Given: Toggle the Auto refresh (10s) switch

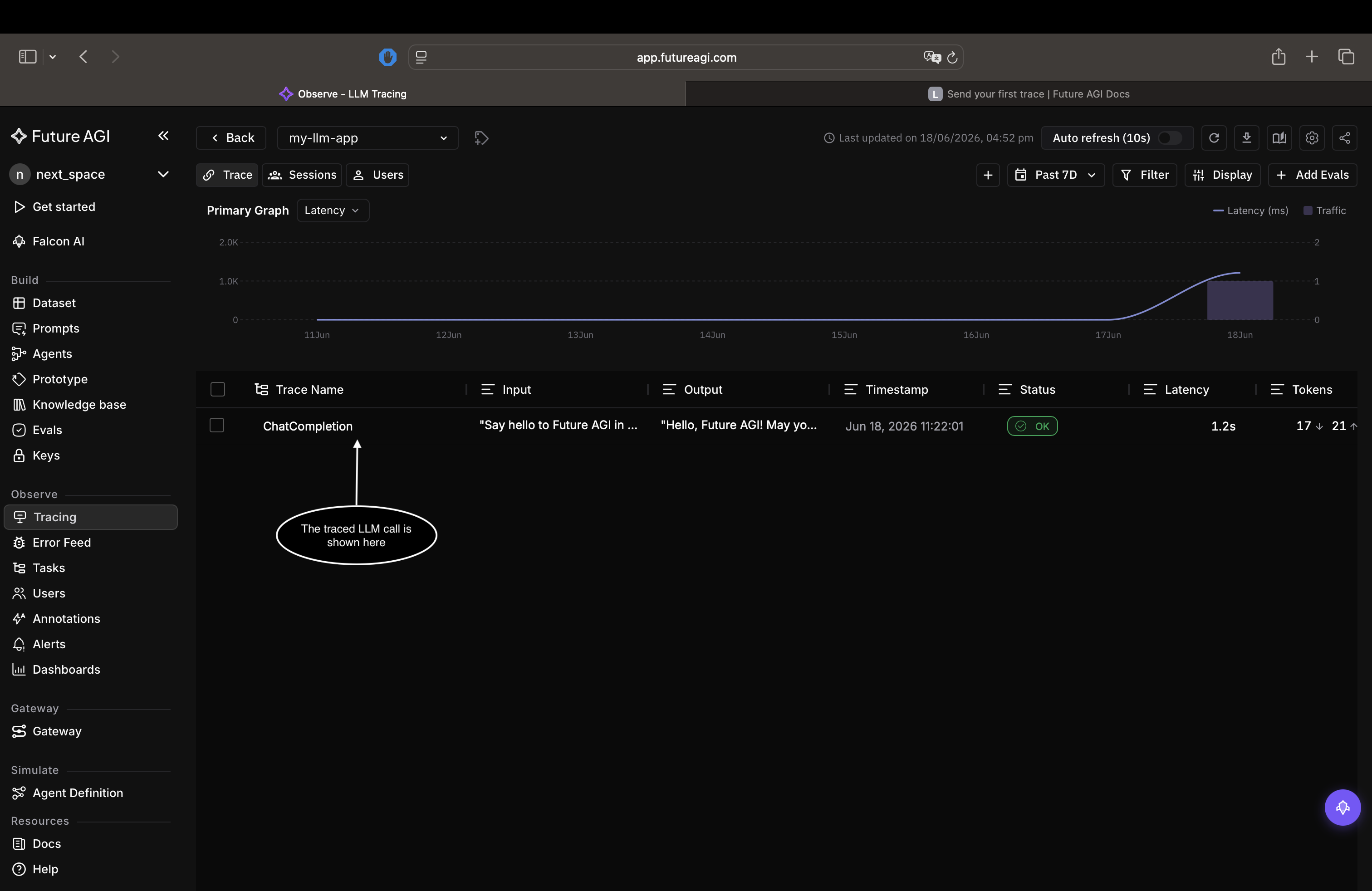Looking at the screenshot, I should tap(1170, 138).
